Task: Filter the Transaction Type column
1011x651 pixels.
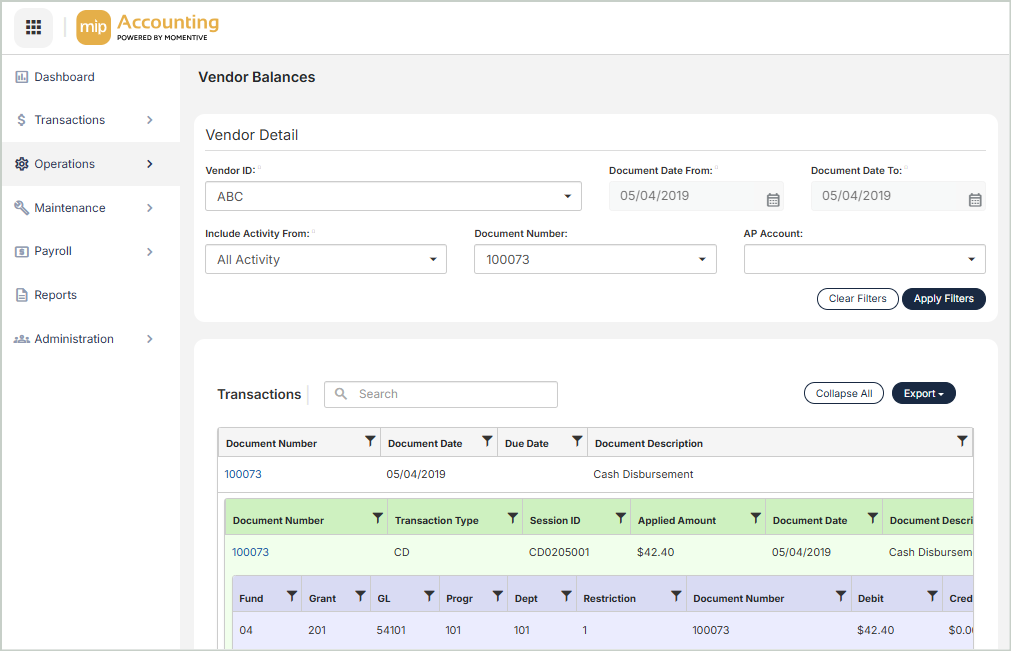Action: point(512,518)
